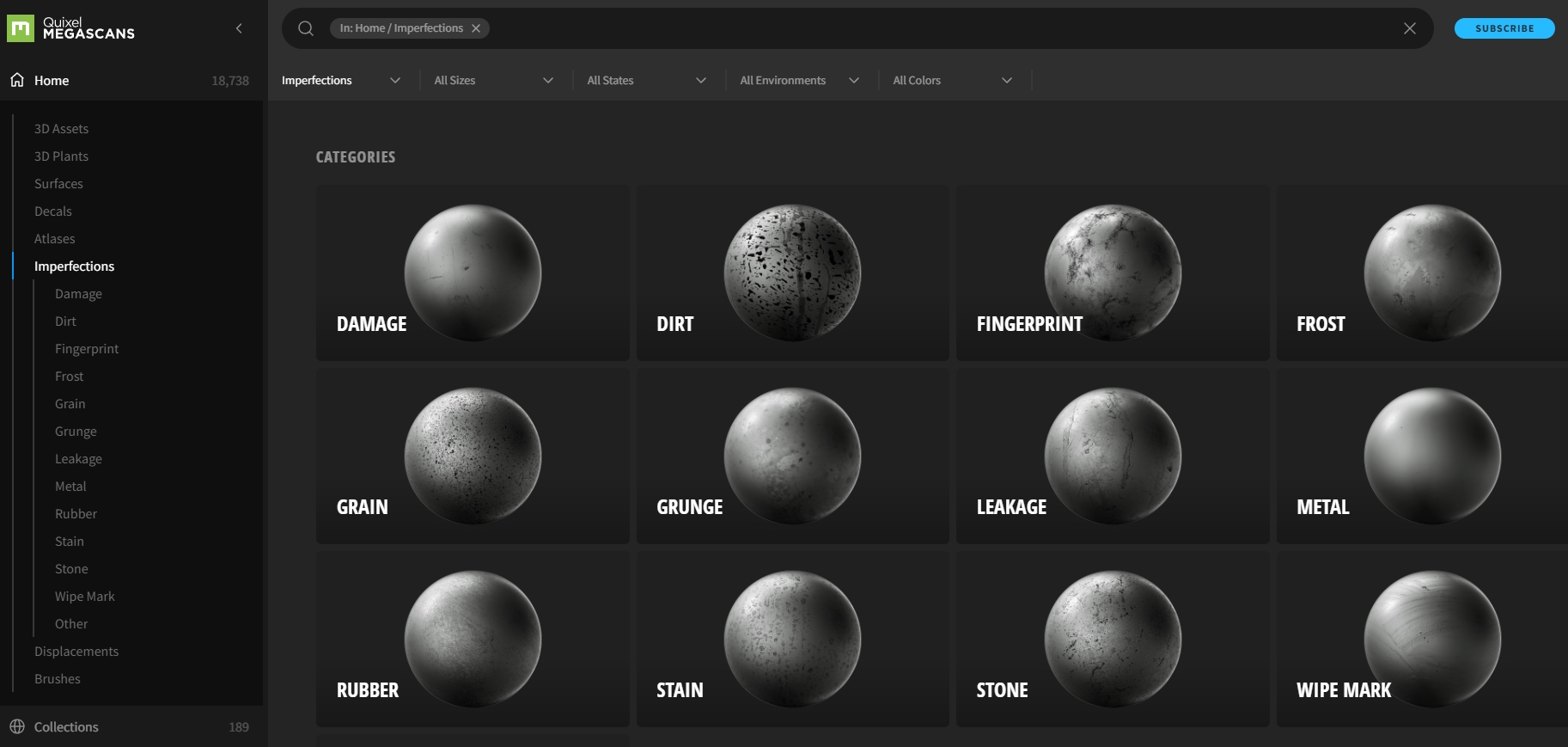The width and height of the screenshot is (1568, 747).
Task: Select Fingerprint subcategory in sidebar
Action: point(87,348)
